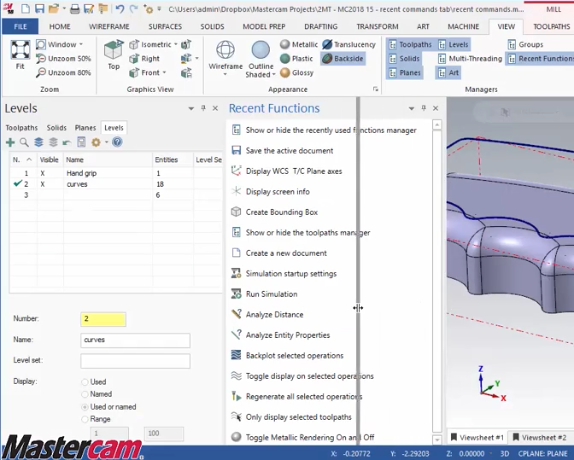Image resolution: width=574 pixels, height=460 pixels.
Task: Click Backplot selected operations entry
Action: click(294, 356)
